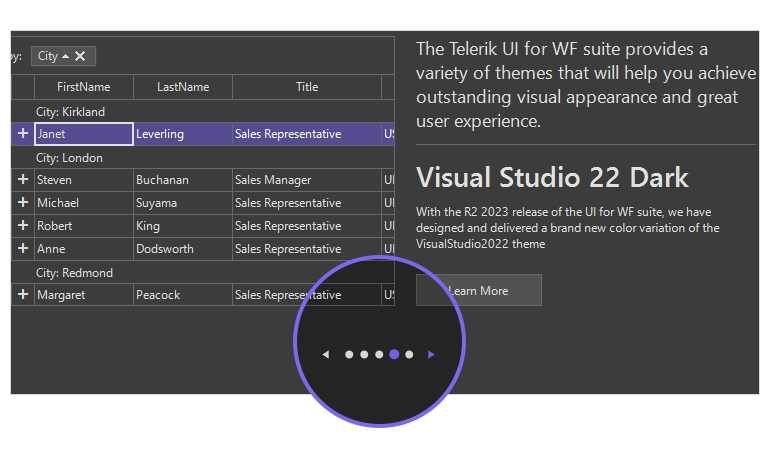This screenshot has width=770, height=455.
Task: Go to next slide with right arrow
Action: point(431,354)
